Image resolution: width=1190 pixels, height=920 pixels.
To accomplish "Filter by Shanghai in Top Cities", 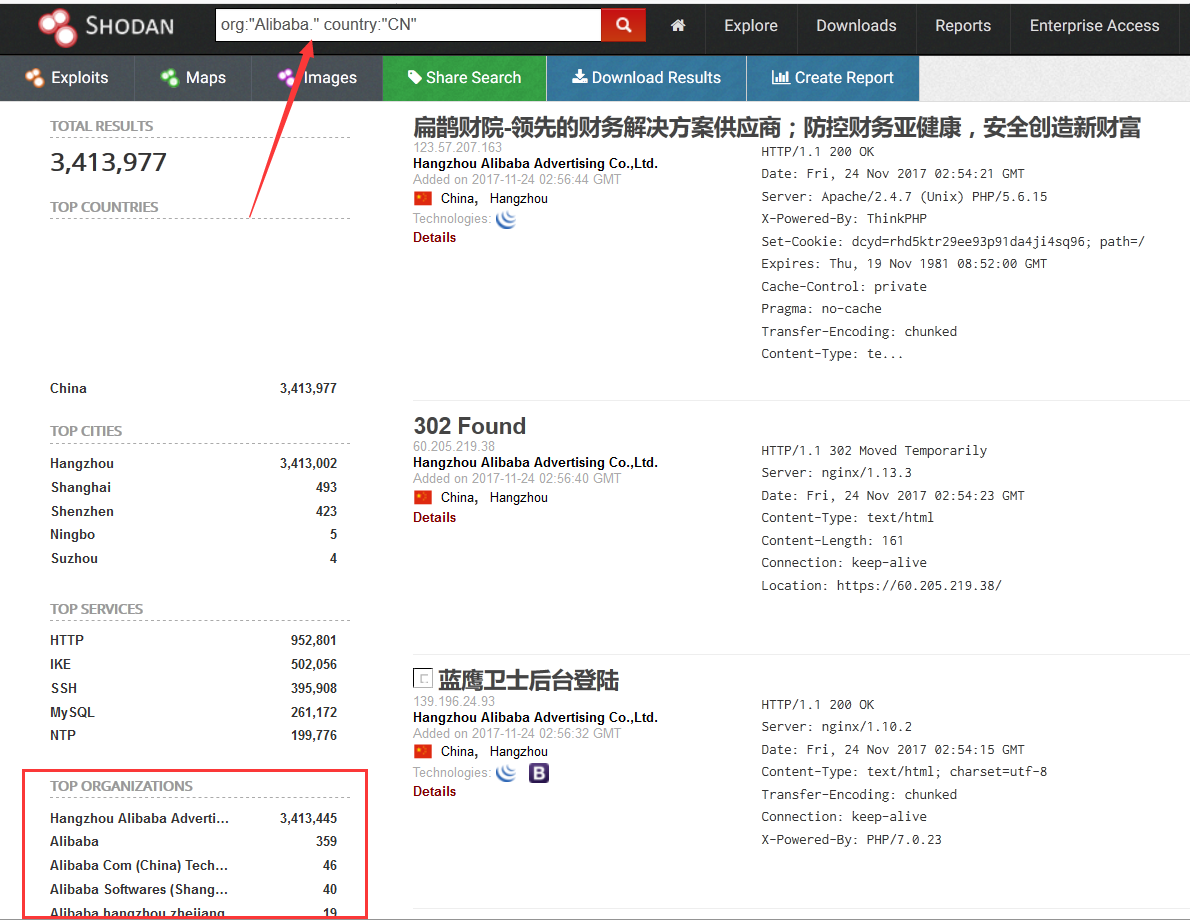I will pyautogui.click(x=80, y=487).
